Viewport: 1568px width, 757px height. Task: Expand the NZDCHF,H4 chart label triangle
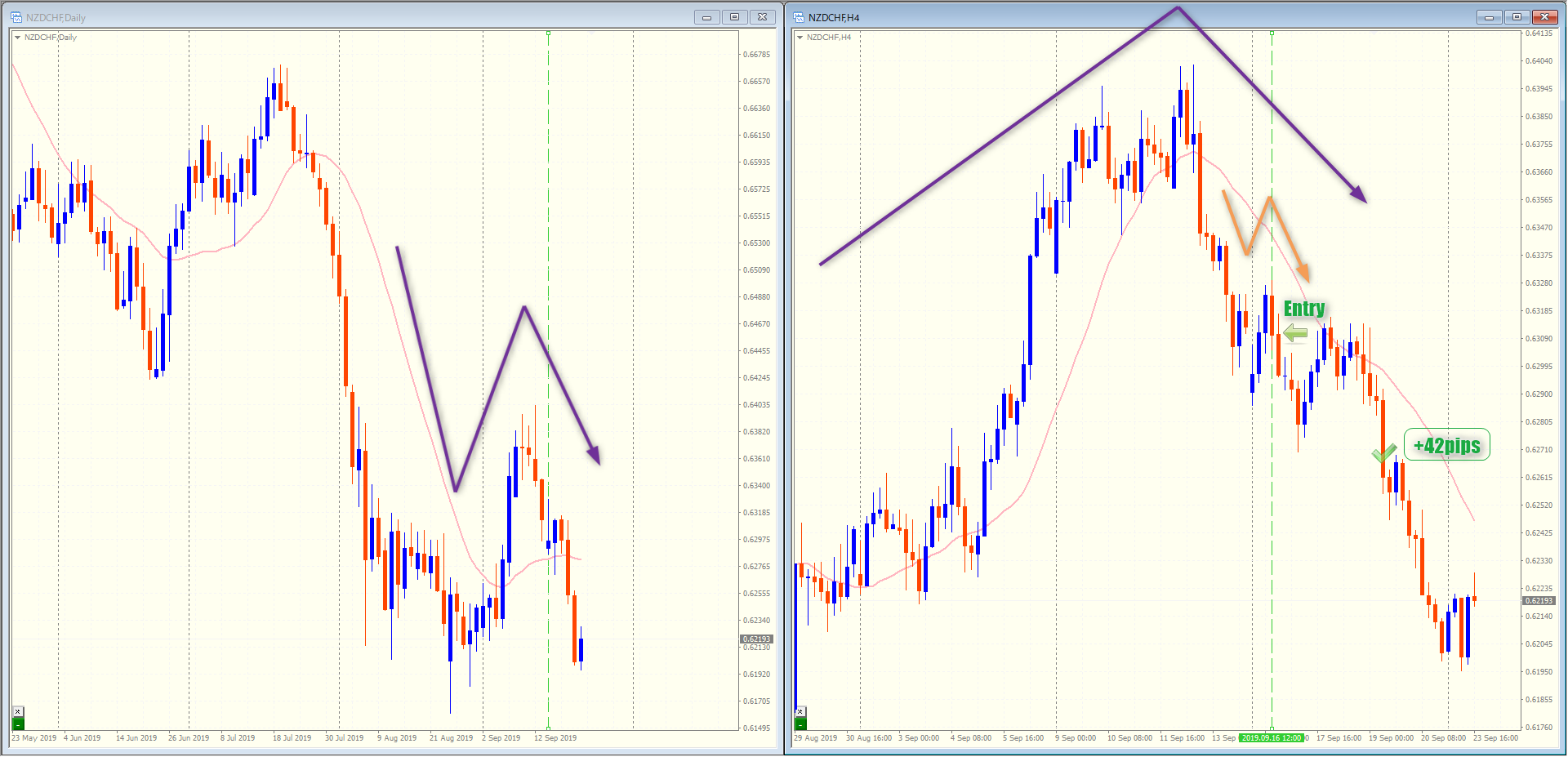(800, 38)
